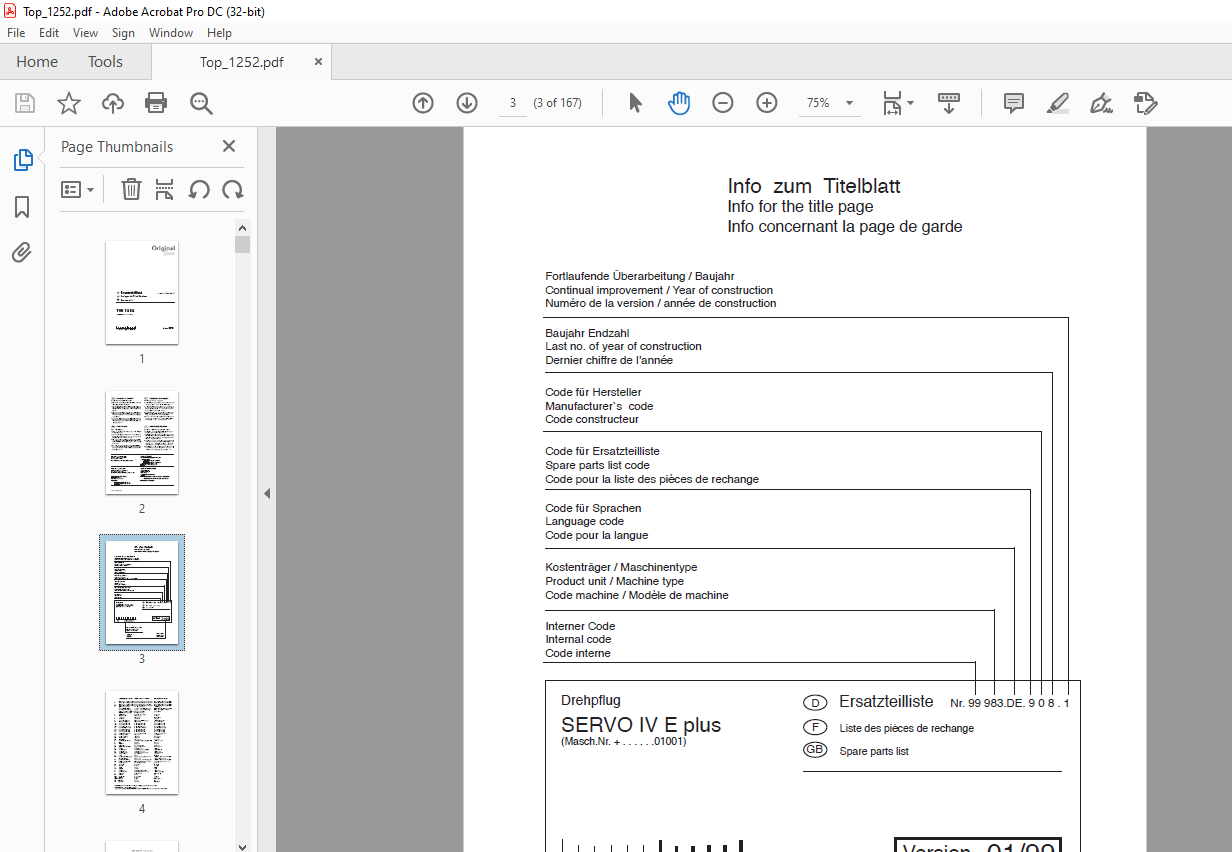The height and width of the screenshot is (852, 1232).
Task: Click the Insert pages icon in thumbnails
Action: (x=165, y=189)
